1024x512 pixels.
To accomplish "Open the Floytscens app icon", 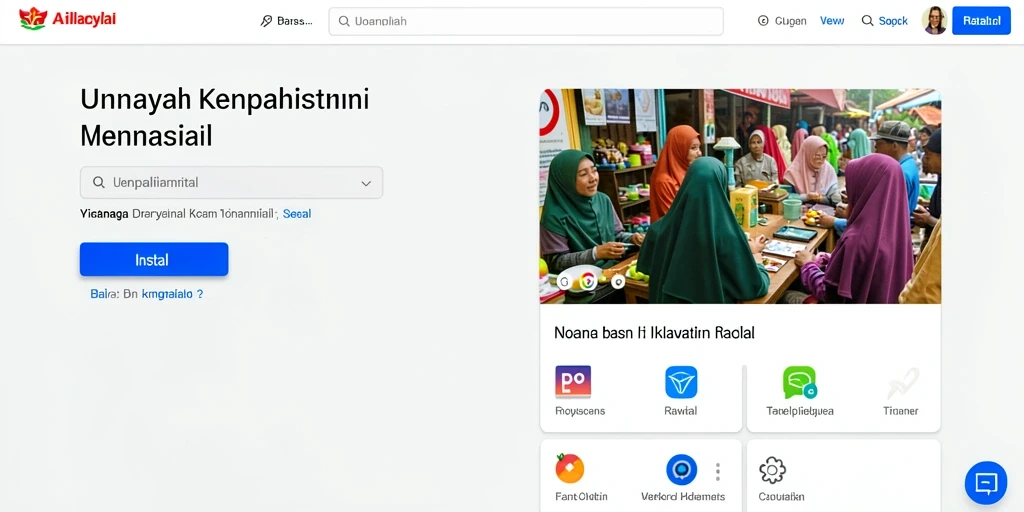I will tap(573, 382).
